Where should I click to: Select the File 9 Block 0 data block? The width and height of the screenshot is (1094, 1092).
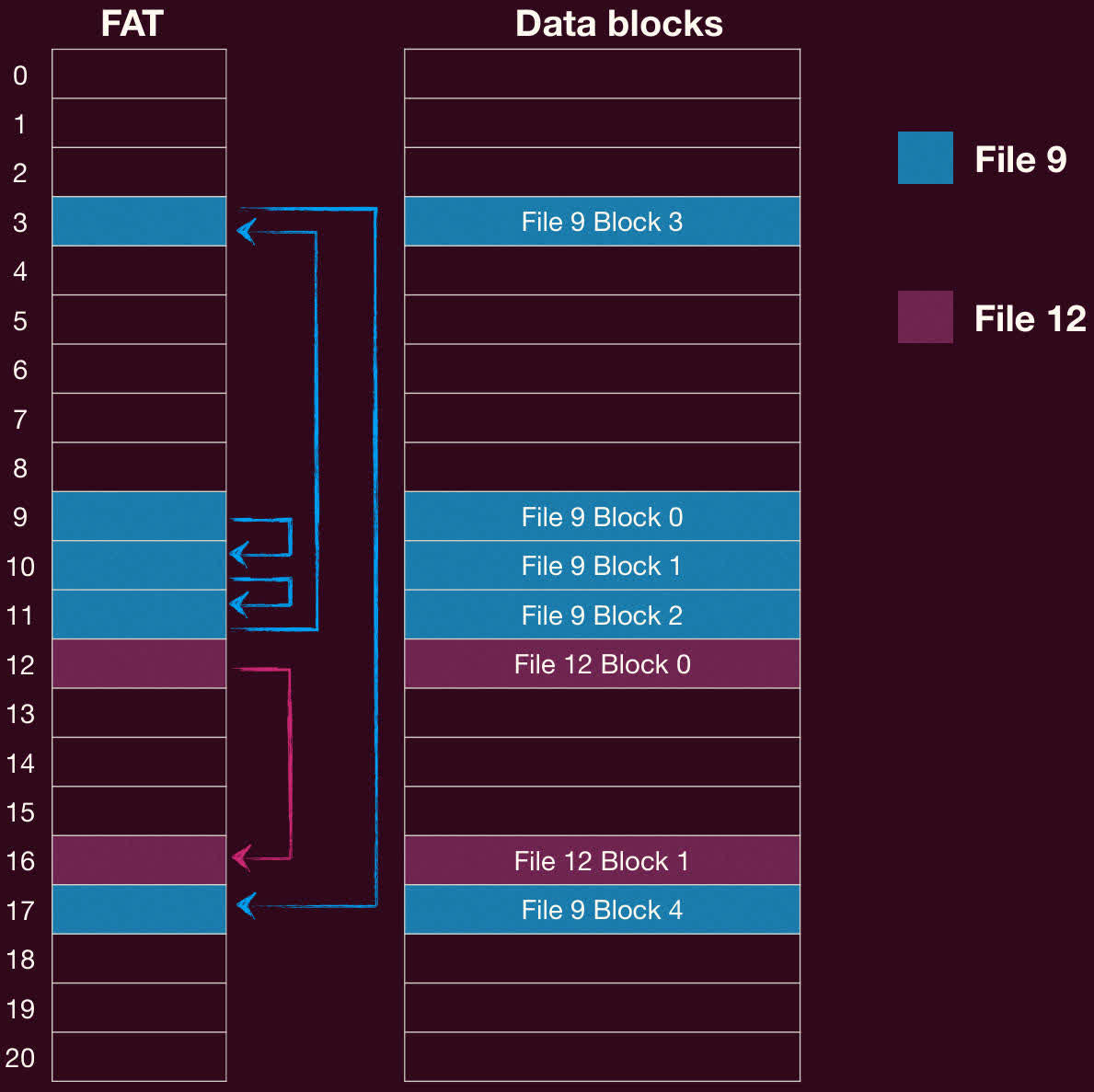[x=602, y=517]
